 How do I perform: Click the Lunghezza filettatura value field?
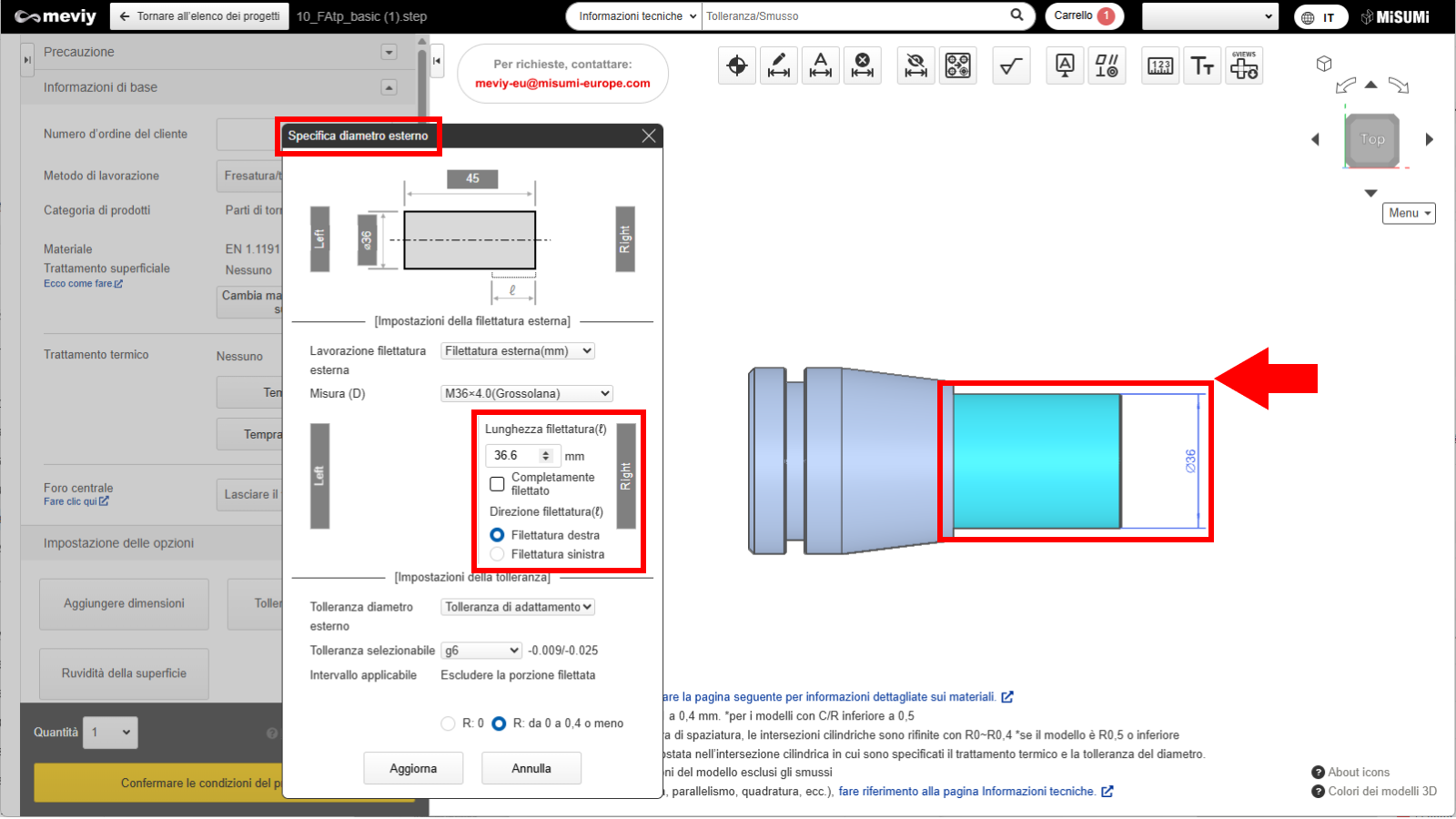(x=514, y=456)
